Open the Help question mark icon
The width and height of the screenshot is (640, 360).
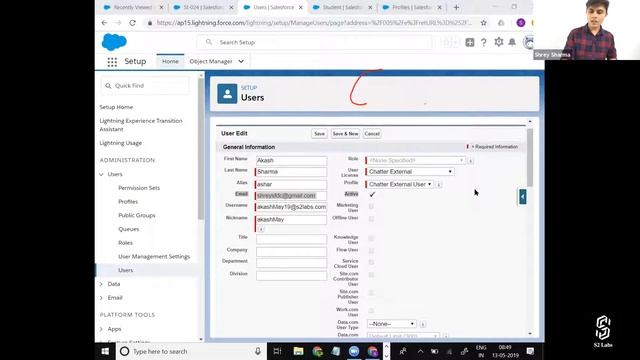tap(484, 42)
